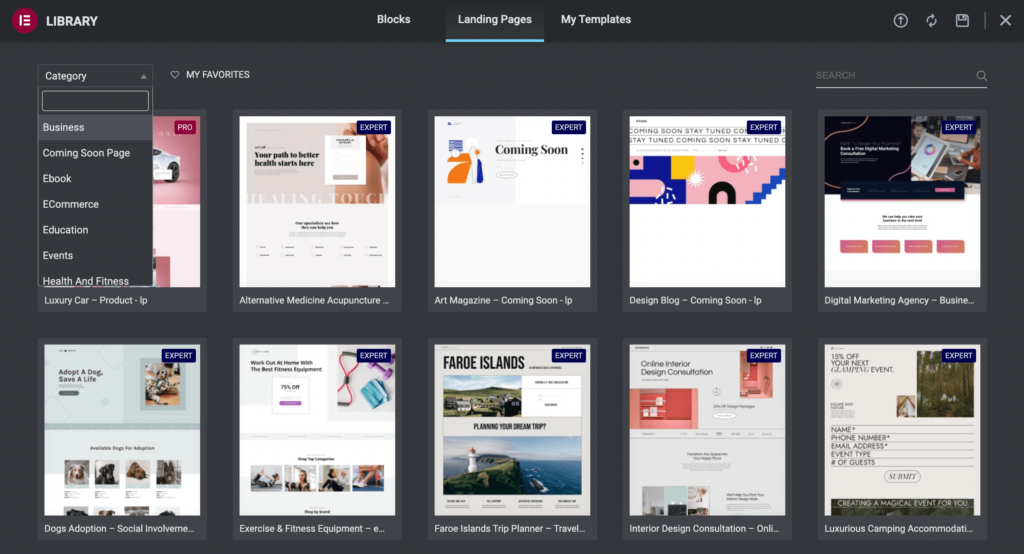The width and height of the screenshot is (1024, 554).
Task: Click EXPERT badge on Luxurious Camping template
Action: 958,355
